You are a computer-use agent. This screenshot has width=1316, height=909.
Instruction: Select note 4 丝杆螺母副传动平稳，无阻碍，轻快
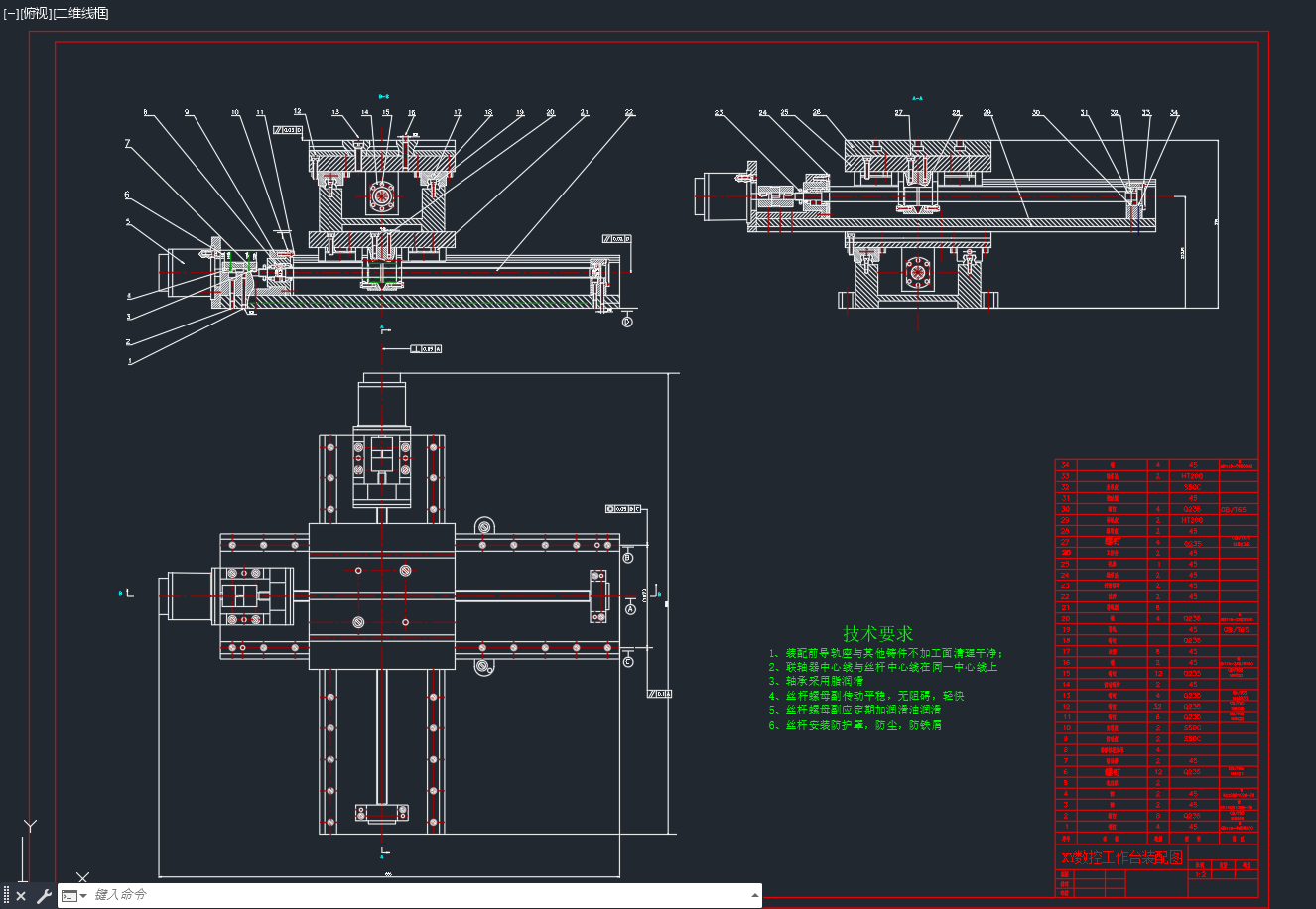866,696
